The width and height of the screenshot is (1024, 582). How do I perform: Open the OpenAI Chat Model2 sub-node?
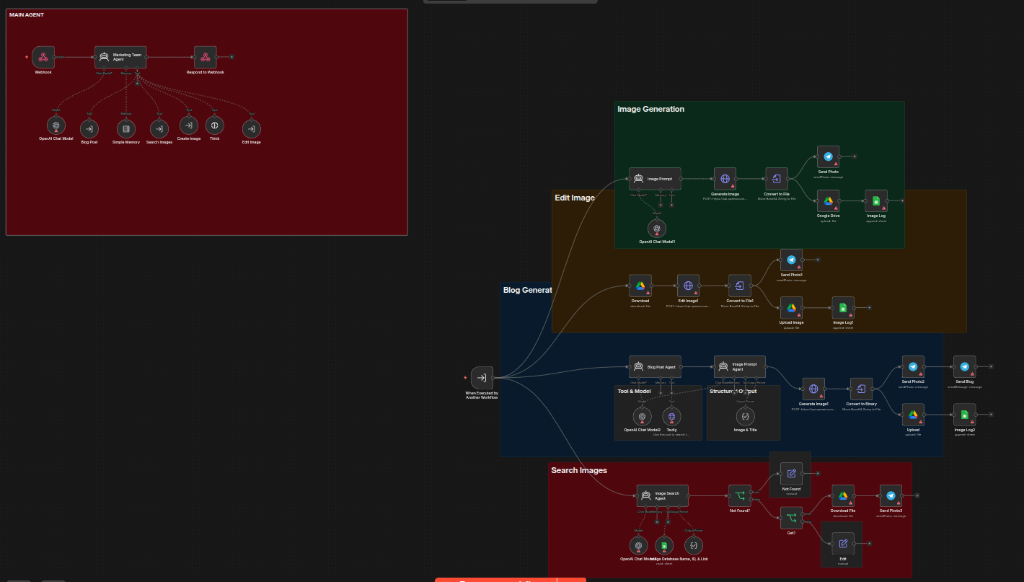click(642, 416)
